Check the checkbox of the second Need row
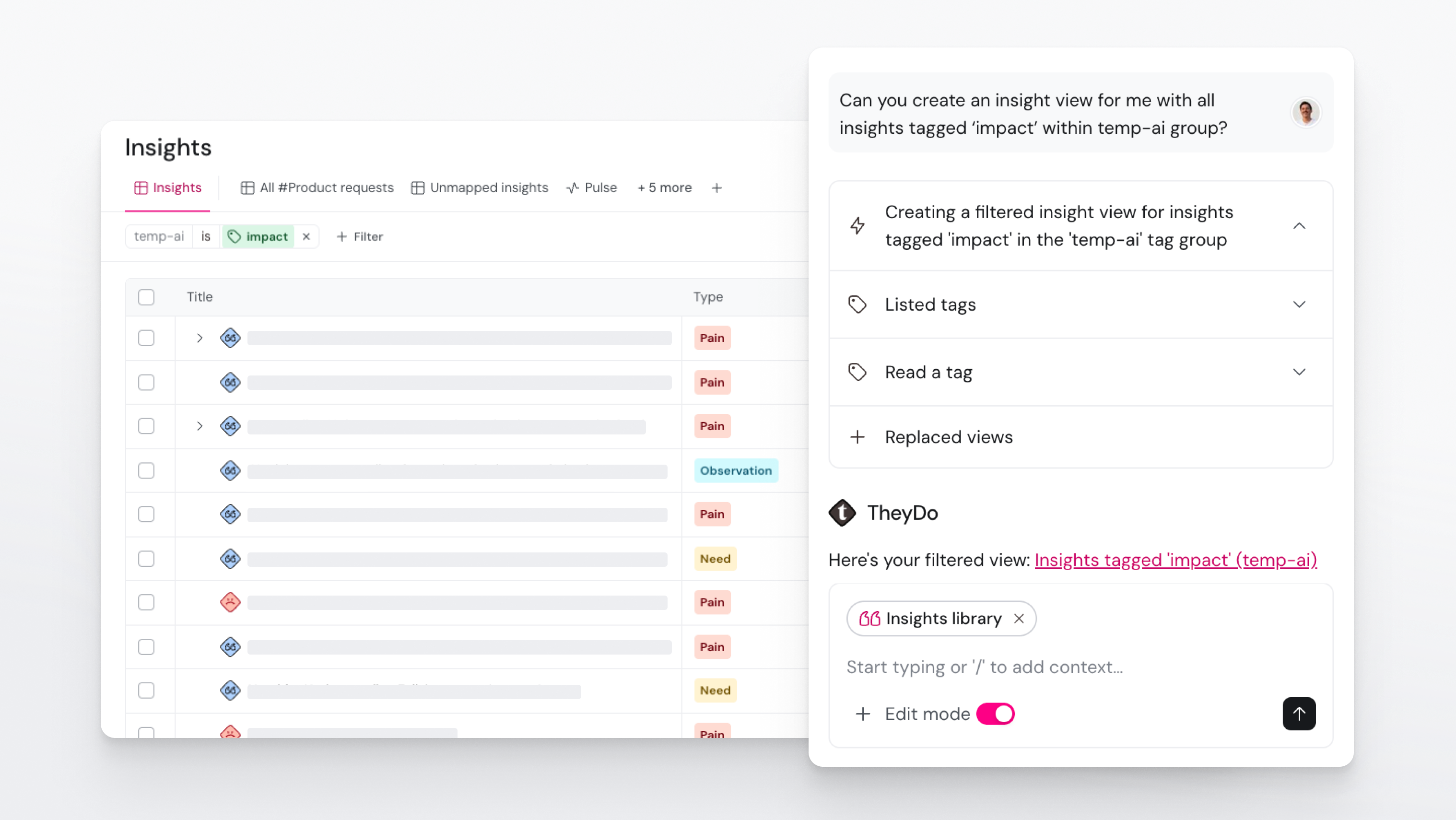 [146, 691]
